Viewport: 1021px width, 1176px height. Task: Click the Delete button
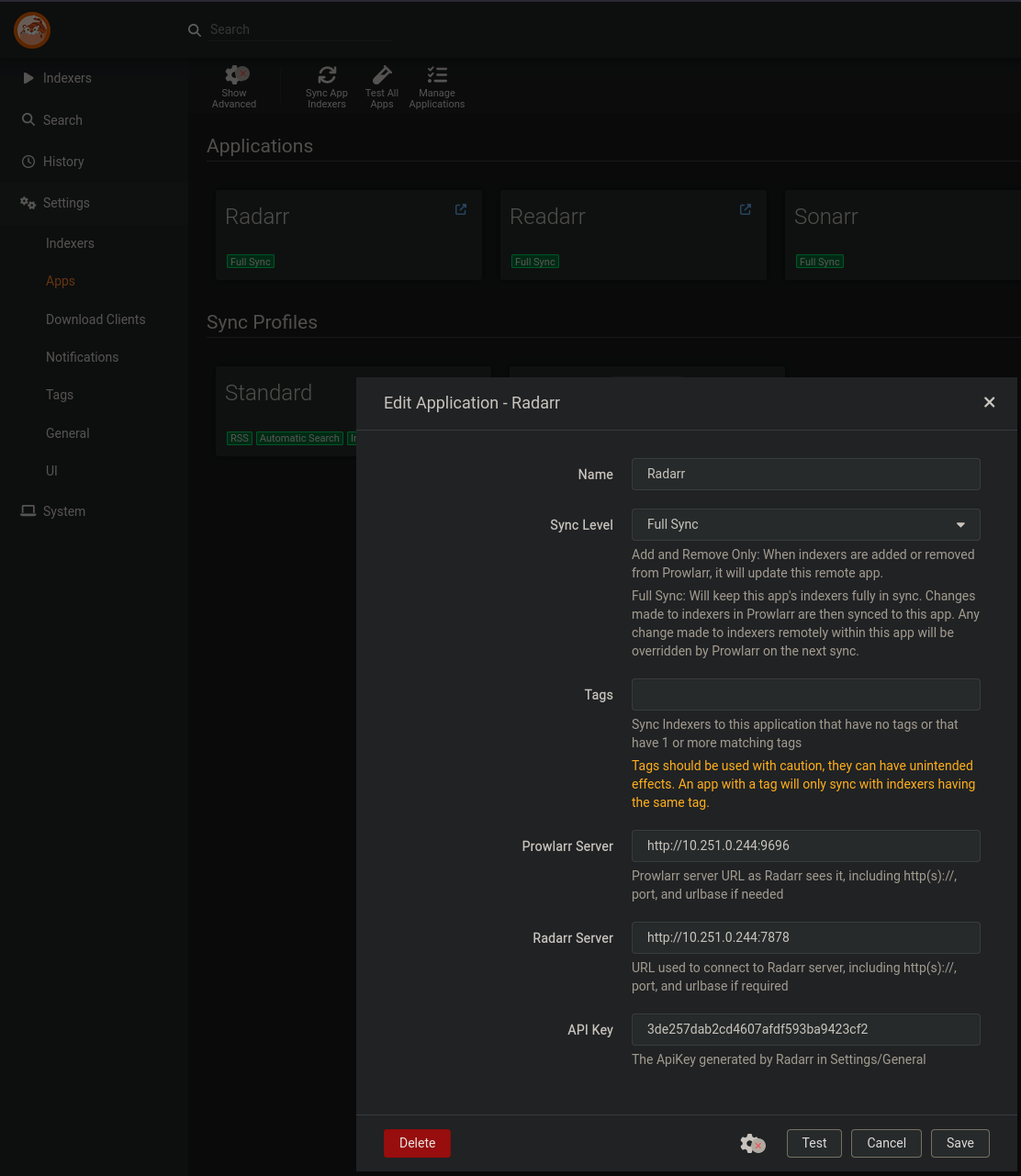point(417,1143)
